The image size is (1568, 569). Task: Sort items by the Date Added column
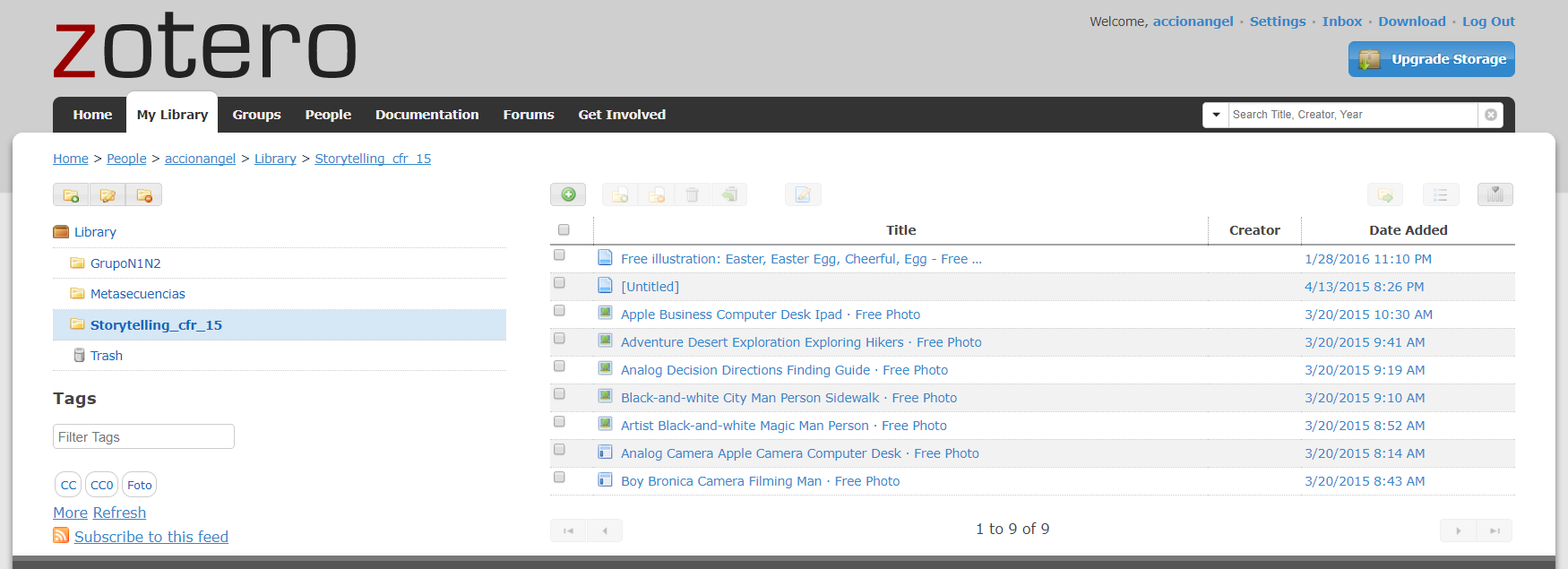[x=1408, y=230]
